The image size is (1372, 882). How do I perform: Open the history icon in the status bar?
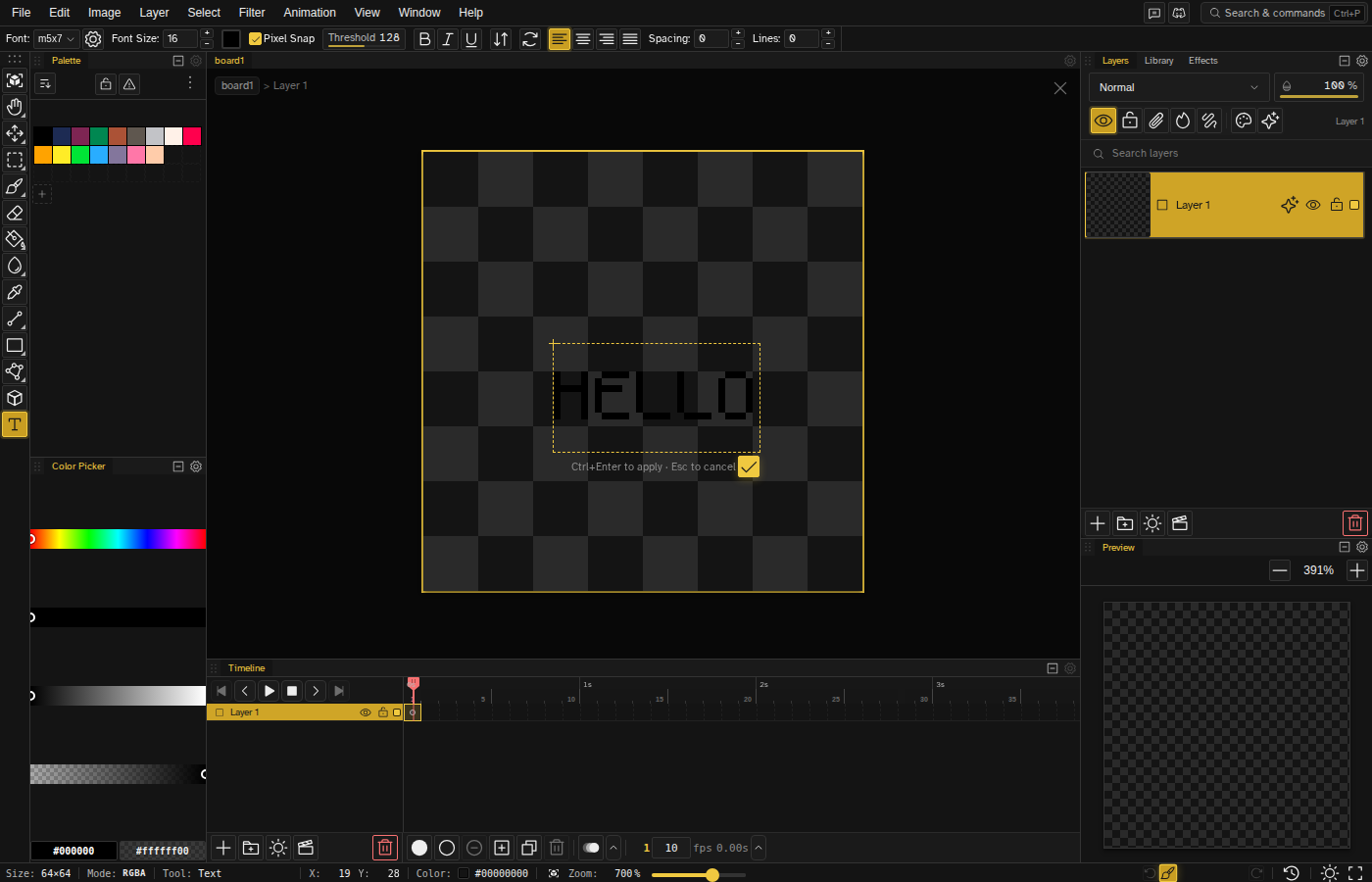point(1292,873)
